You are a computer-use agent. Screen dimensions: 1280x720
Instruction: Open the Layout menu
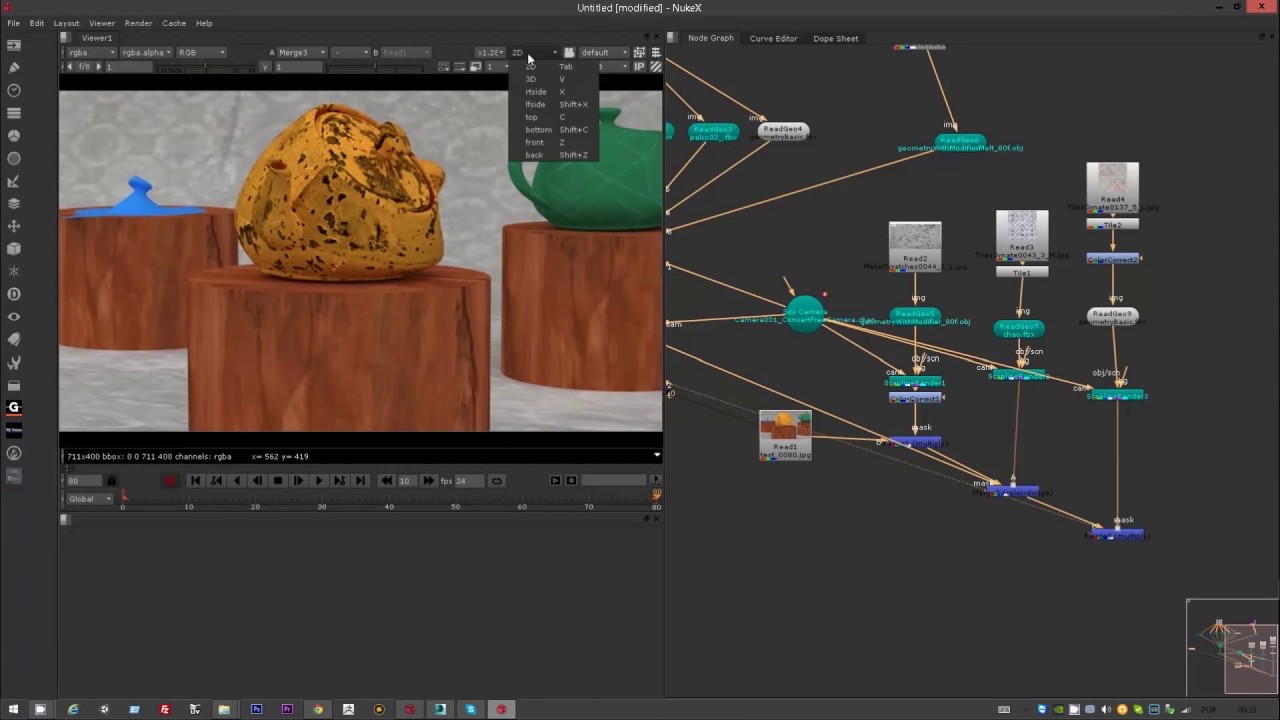66,23
